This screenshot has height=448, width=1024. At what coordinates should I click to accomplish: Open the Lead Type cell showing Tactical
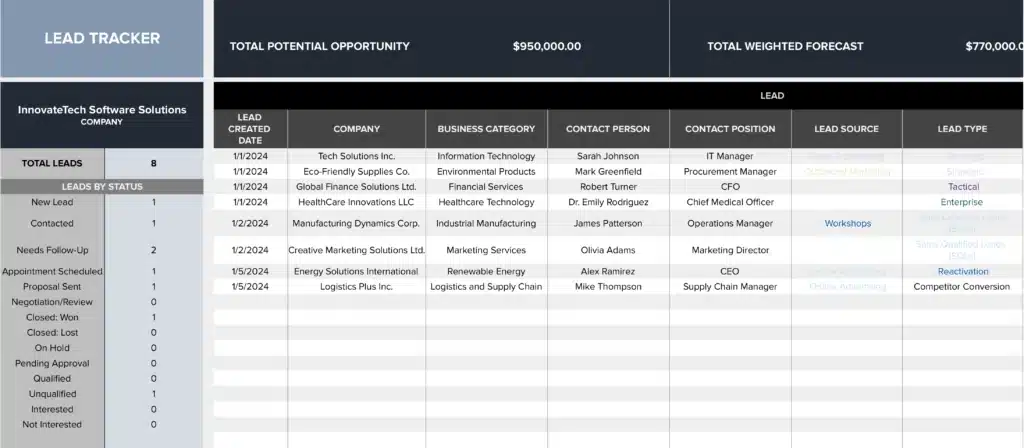point(963,187)
